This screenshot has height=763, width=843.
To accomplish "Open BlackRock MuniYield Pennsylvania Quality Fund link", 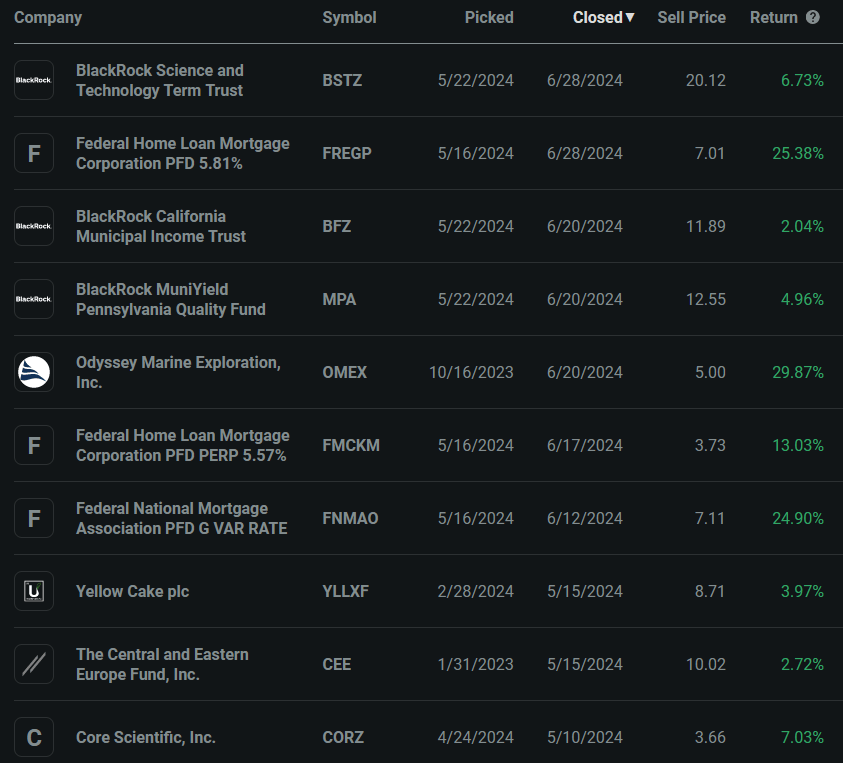I will [171, 299].
